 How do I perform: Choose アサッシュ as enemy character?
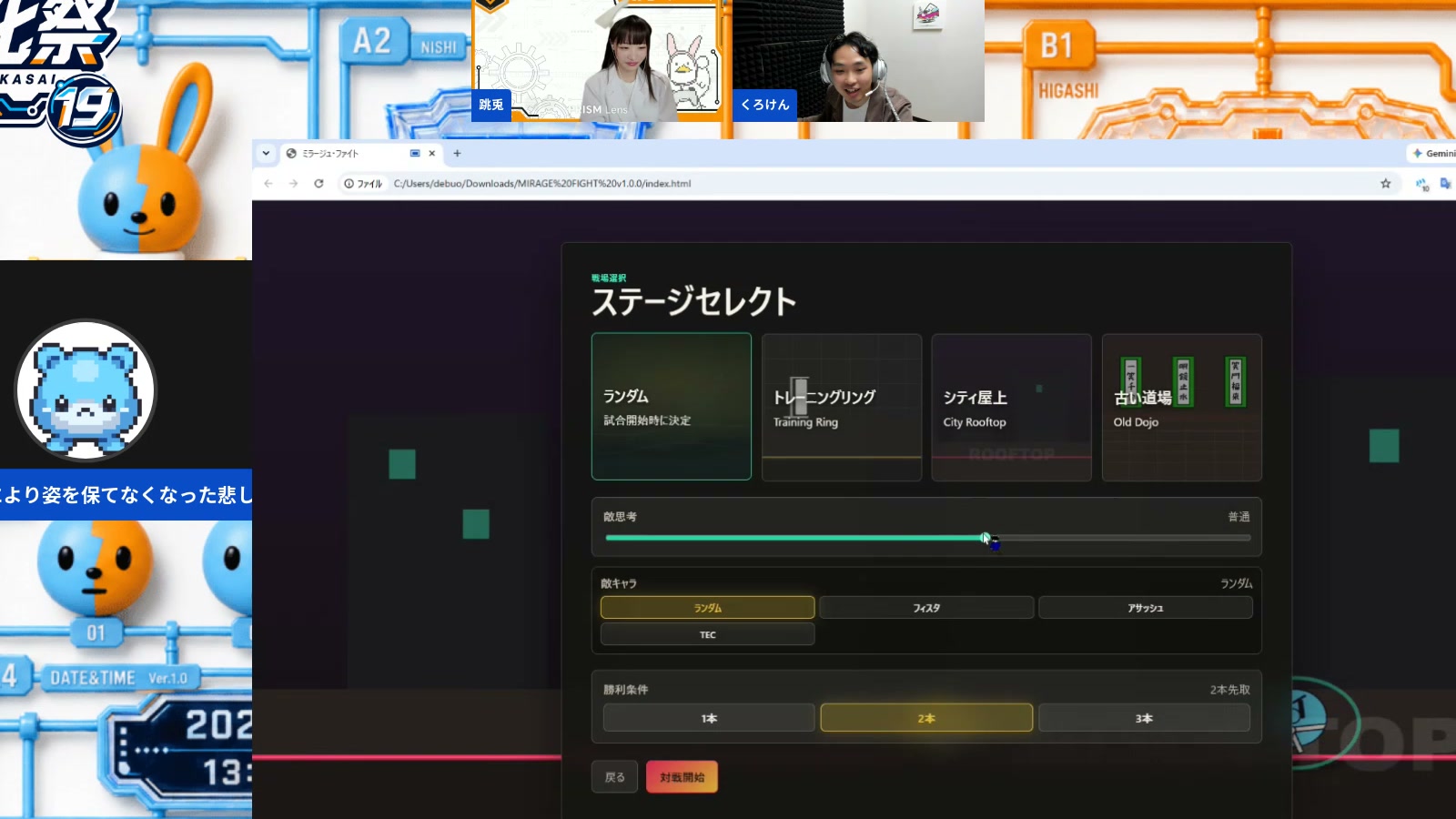point(1145,607)
